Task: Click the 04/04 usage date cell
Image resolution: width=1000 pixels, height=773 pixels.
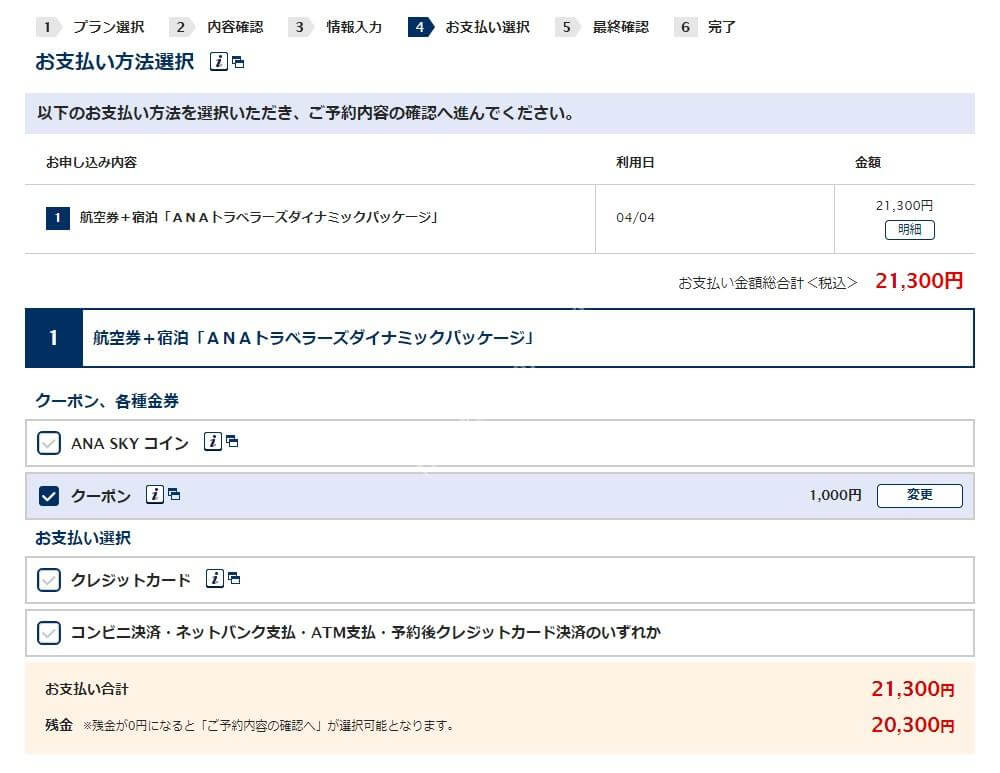Action: coord(635,217)
